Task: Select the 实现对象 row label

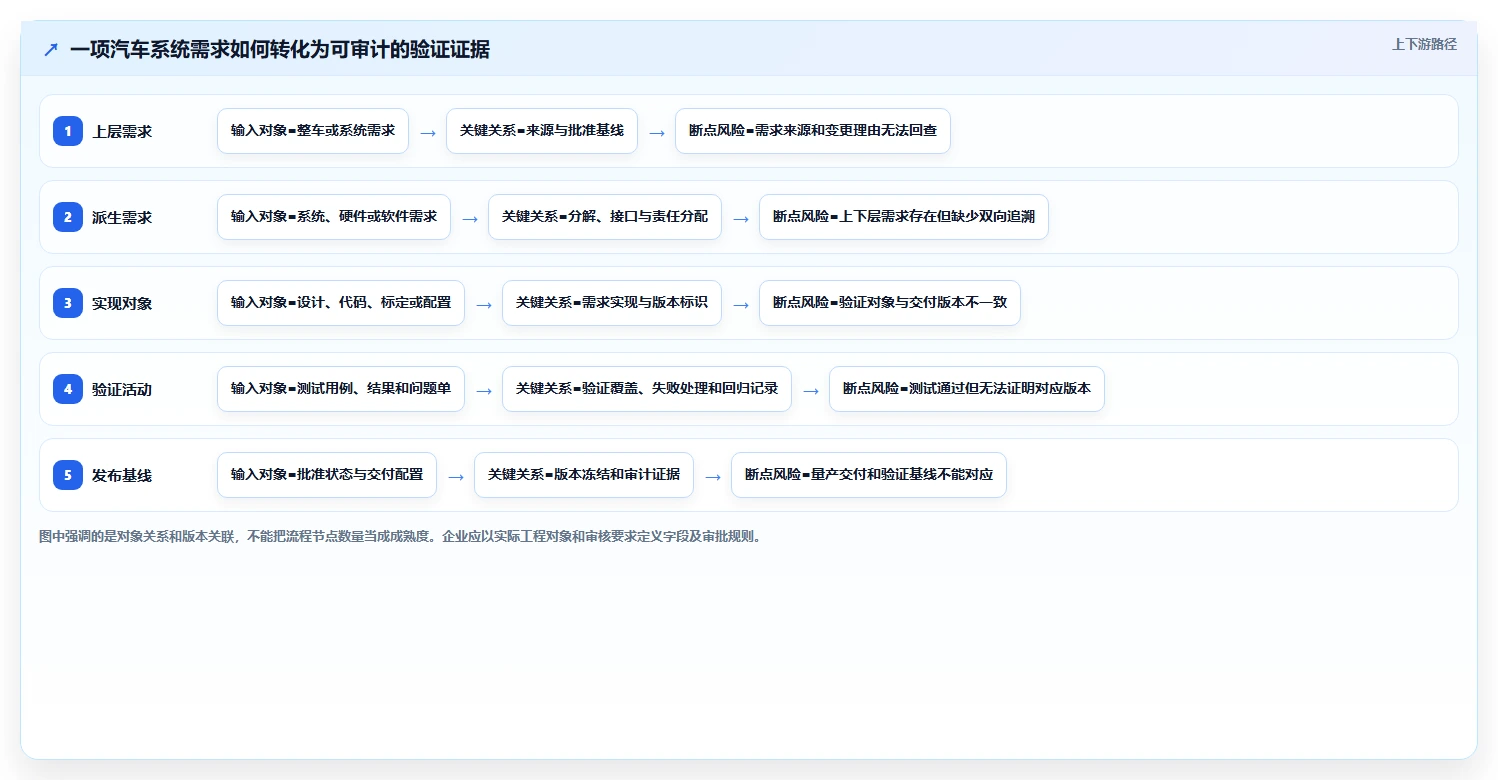Action: (x=122, y=303)
